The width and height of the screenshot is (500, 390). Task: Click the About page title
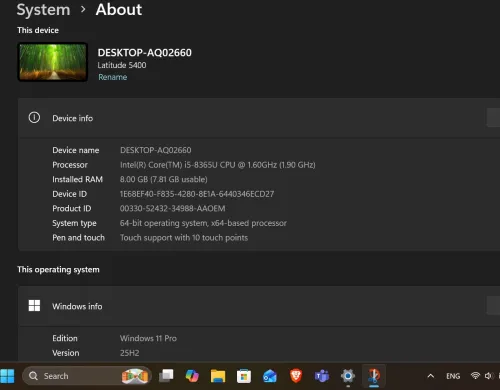click(119, 10)
